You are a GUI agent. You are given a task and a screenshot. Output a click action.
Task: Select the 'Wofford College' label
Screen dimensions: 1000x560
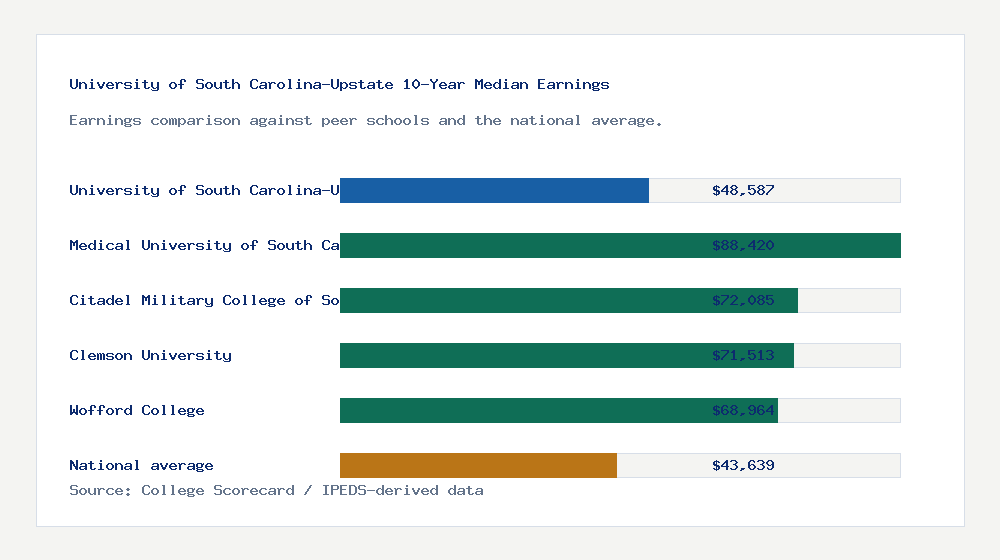point(137,410)
